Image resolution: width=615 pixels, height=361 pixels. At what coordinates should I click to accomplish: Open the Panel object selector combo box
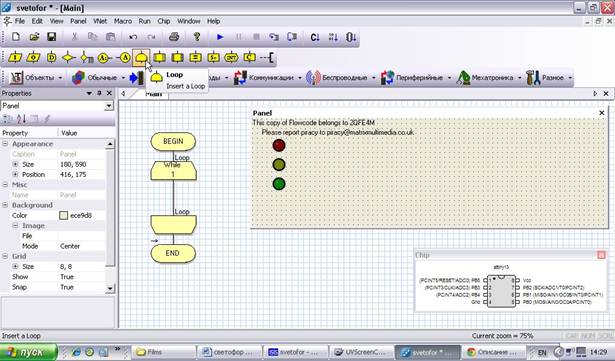tap(57, 106)
